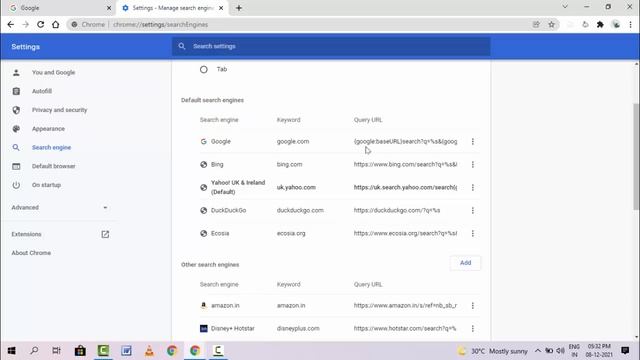Go back with the browser back arrow

coord(11,24)
